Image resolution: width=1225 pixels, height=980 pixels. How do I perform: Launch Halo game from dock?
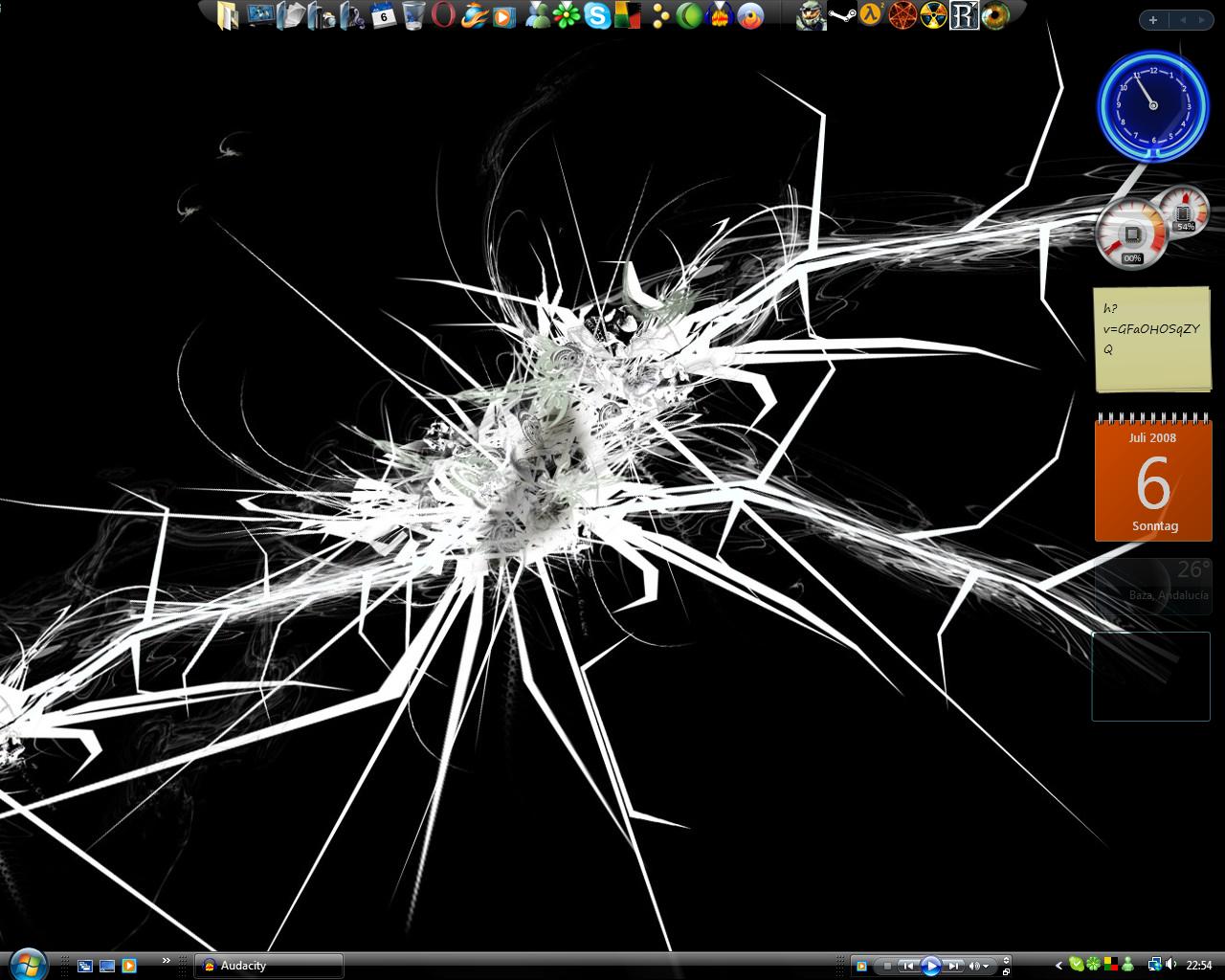click(811, 15)
